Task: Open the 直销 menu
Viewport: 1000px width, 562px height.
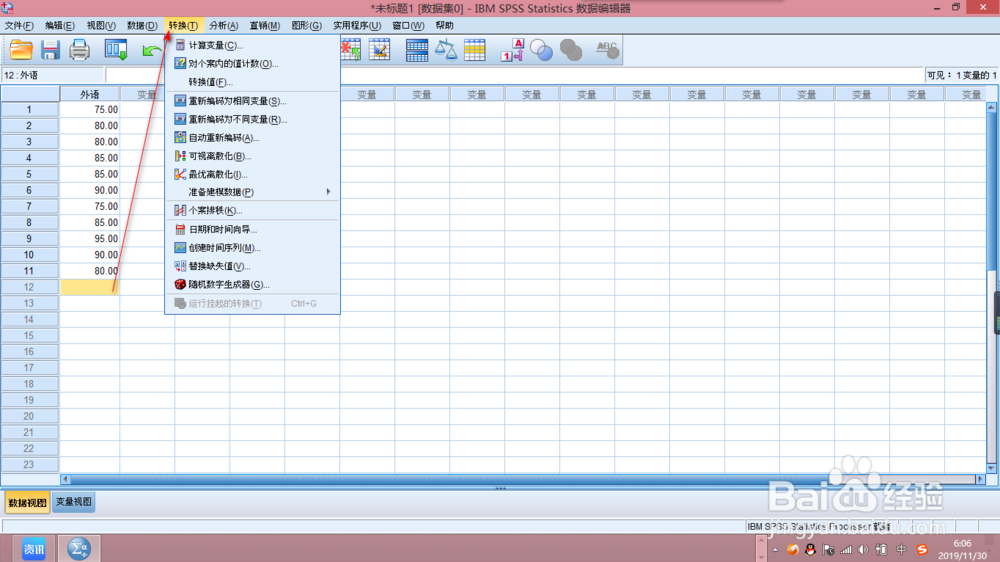Action: click(x=265, y=26)
